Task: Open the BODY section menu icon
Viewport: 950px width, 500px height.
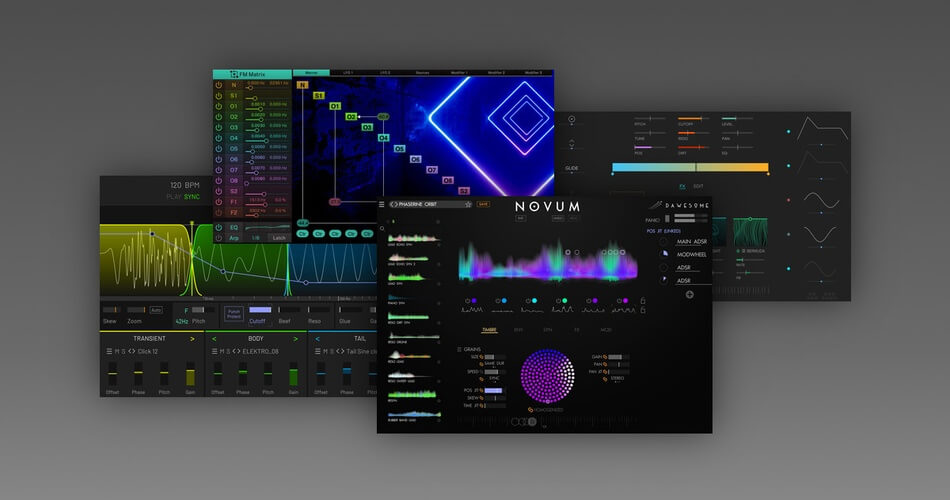Action: (214, 352)
